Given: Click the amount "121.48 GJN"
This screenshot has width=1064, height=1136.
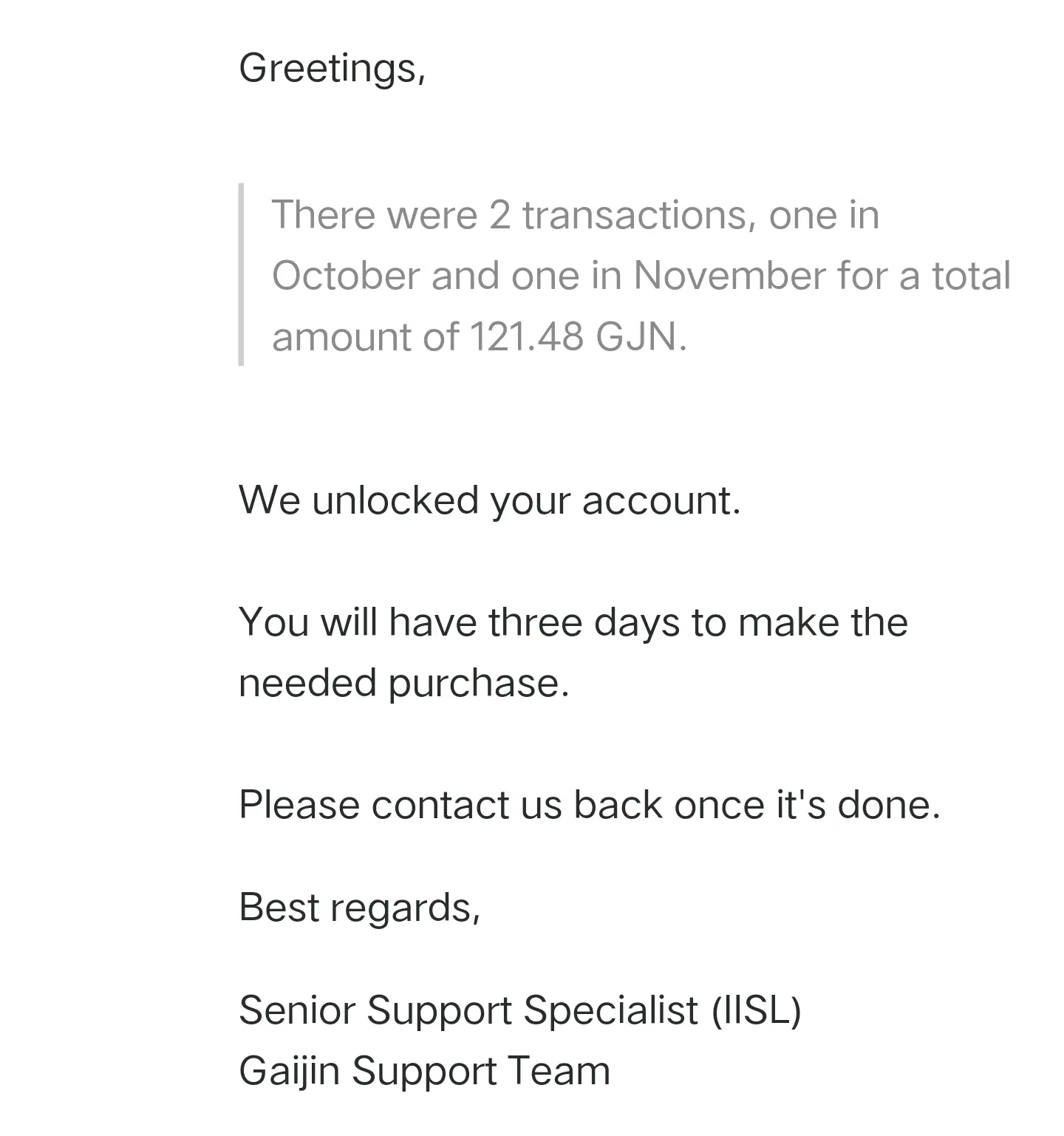Looking at the screenshot, I should [578, 337].
